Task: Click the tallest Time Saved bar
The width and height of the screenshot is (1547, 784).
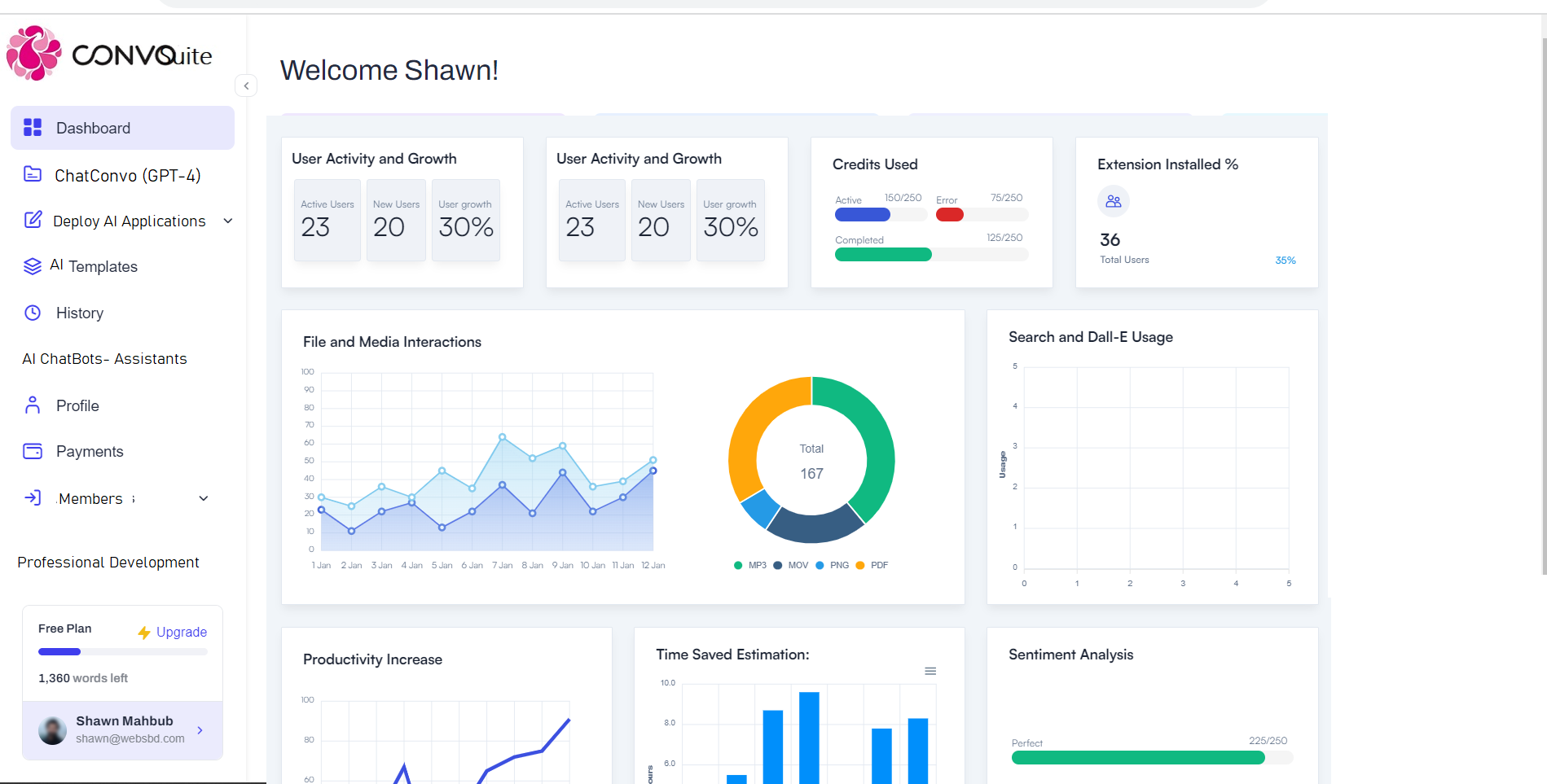Action: pos(809,738)
